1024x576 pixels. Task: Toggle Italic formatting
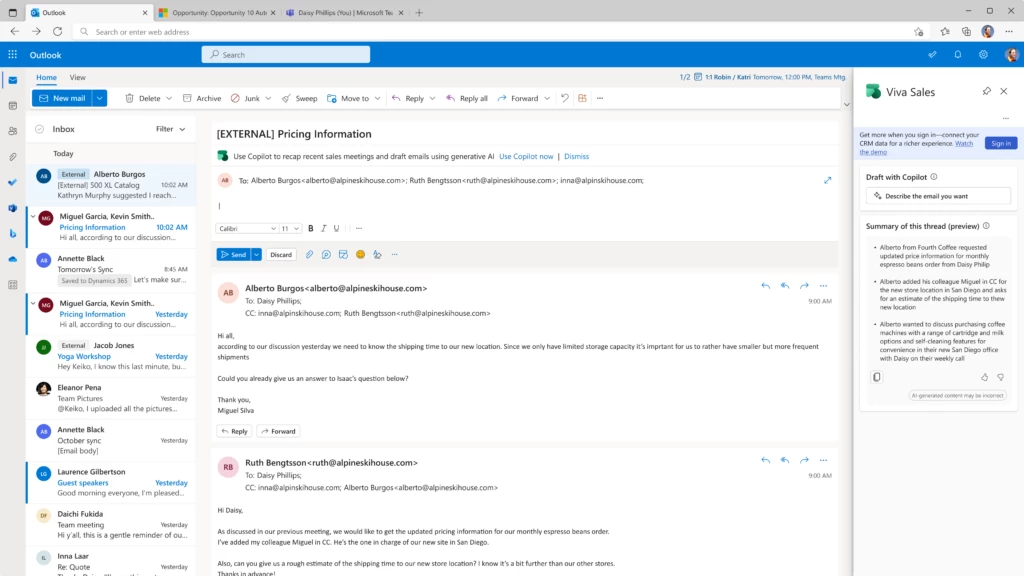click(x=324, y=228)
